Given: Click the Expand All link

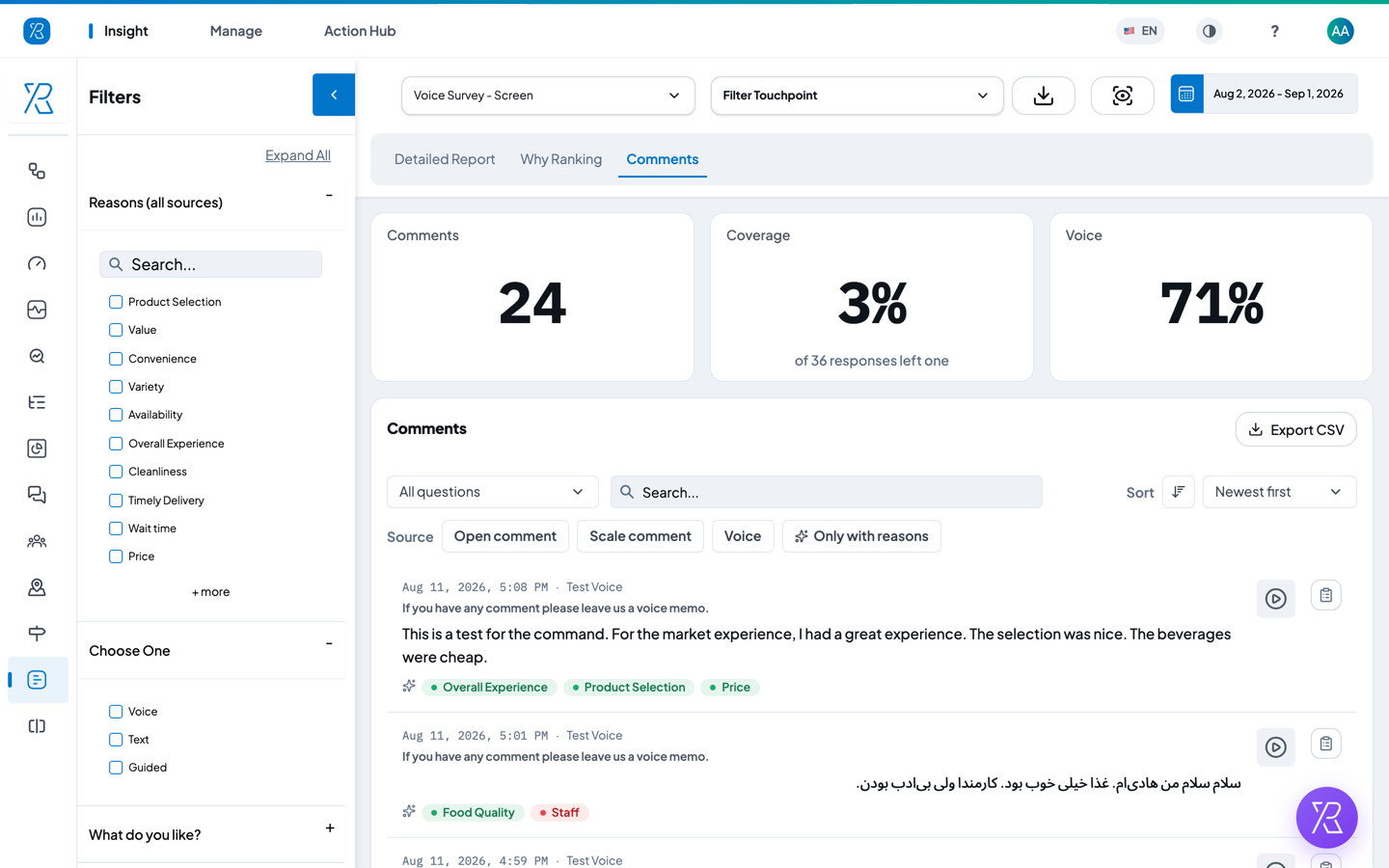Looking at the screenshot, I should [298, 155].
